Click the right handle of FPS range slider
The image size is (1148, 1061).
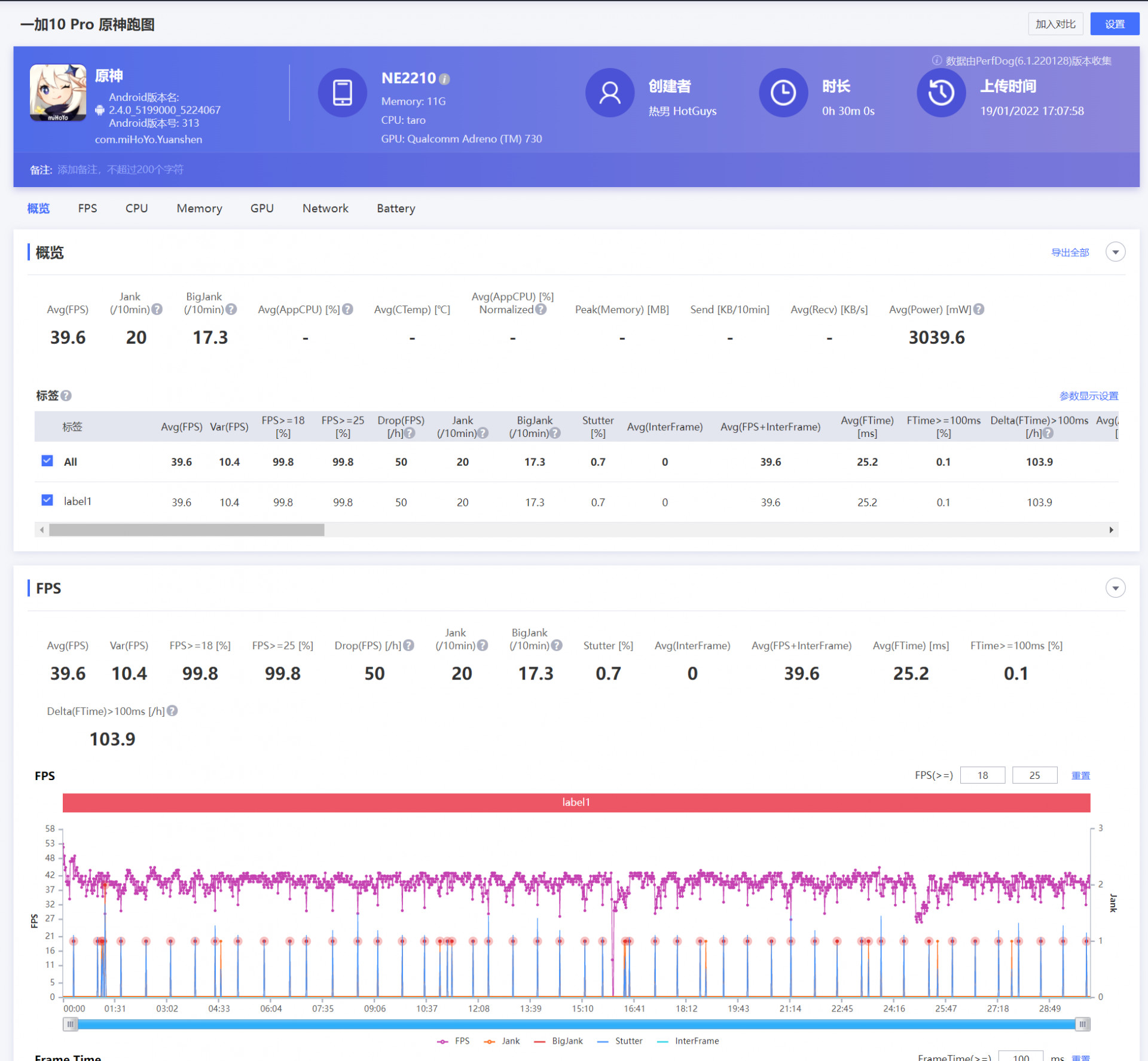[1082, 1024]
